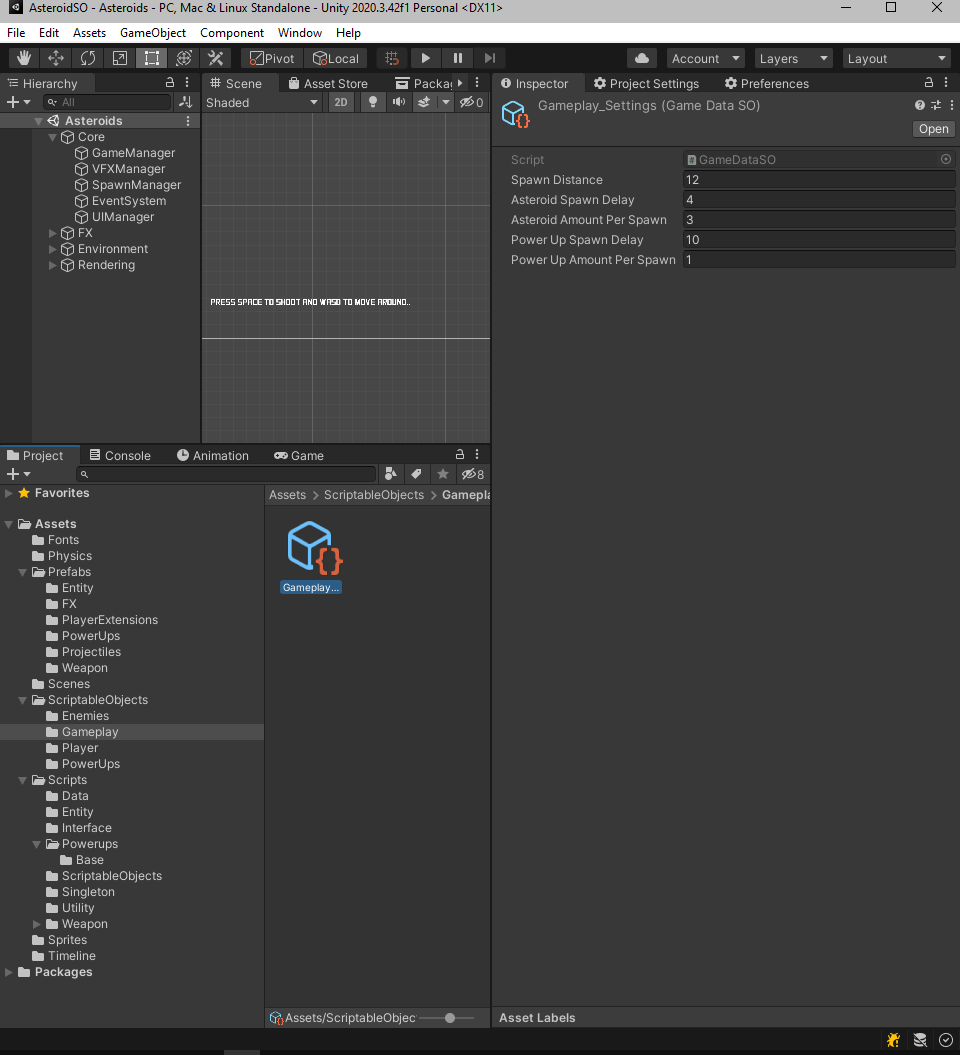This screenshot has width=960, height=1055.
Task: Open the GameObject menu
Action: [x=153, y=33]
